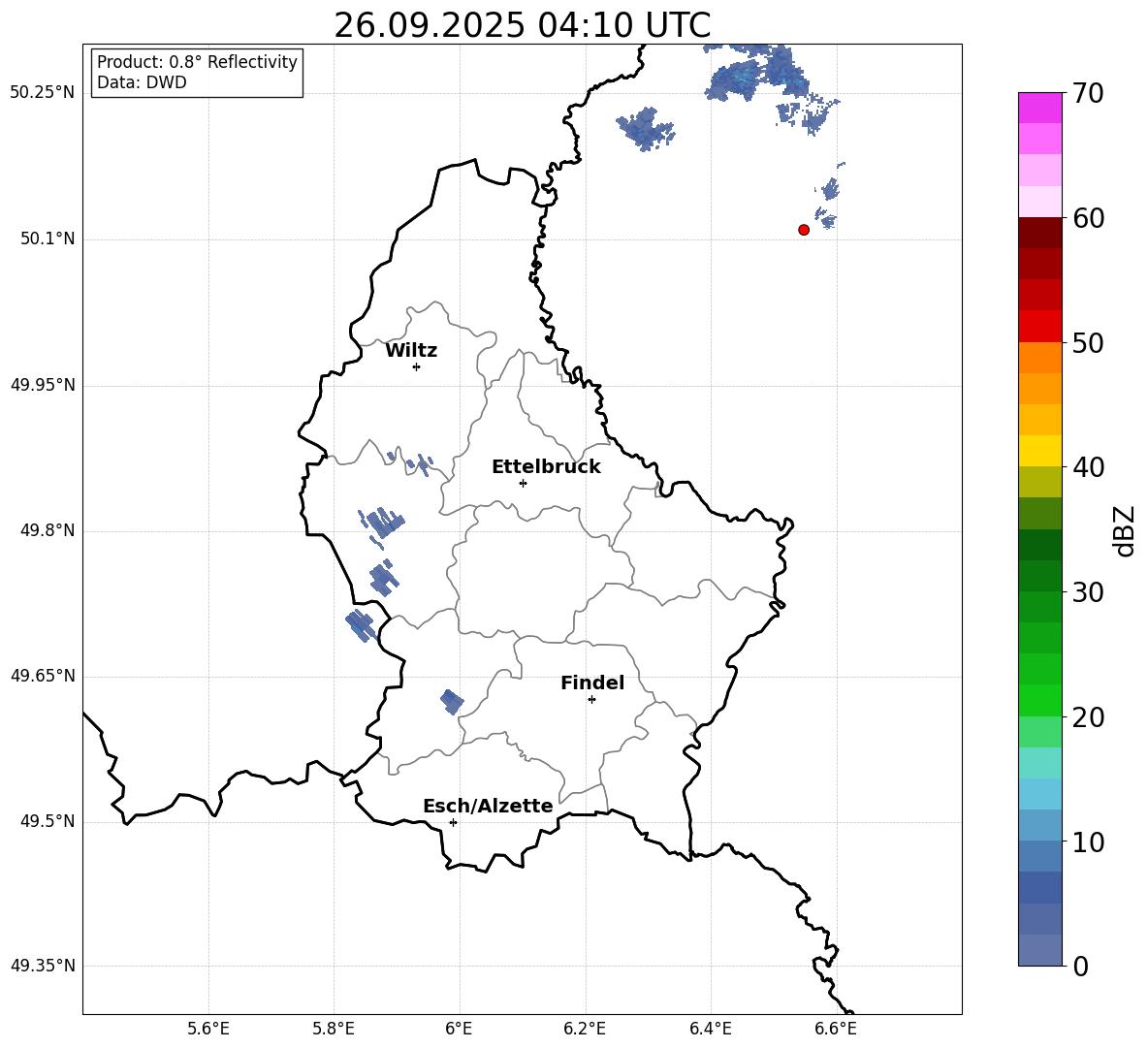Image resolution: width=1148 pixels, height=1048 pixels.
Task: Click the title '26.09.2025 04:10 UTC'
Action: pyautogui.click(x=522, y=25)
